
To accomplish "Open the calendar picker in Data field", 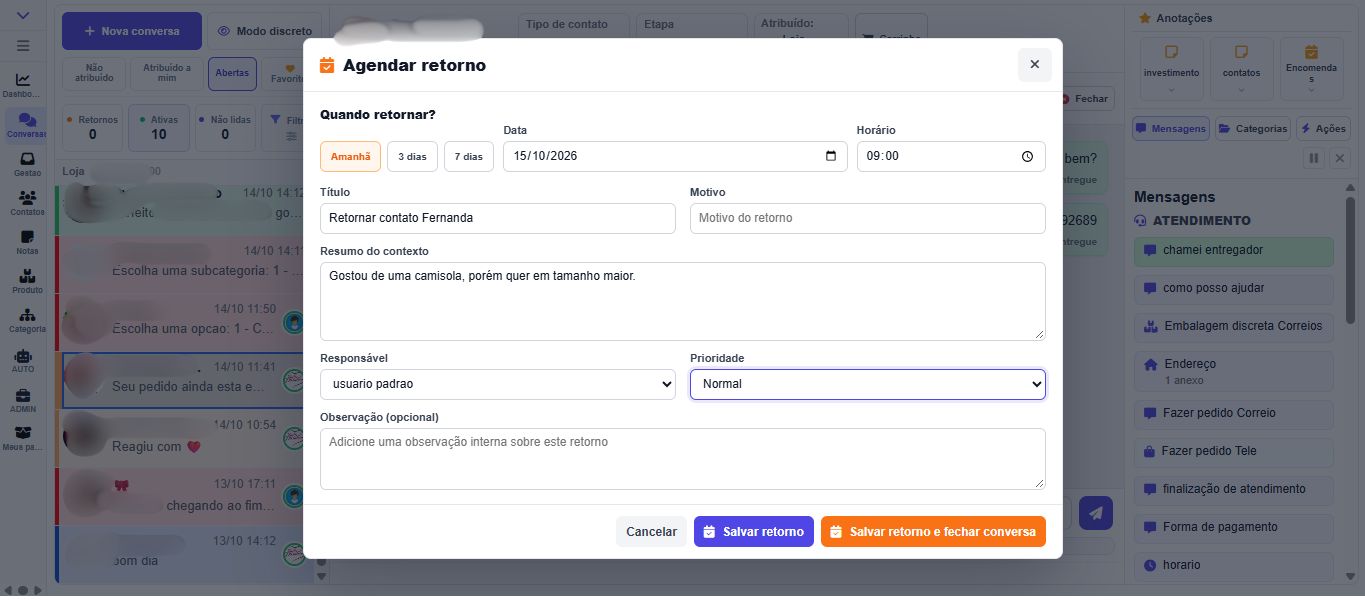I will (x=831, y=156).
